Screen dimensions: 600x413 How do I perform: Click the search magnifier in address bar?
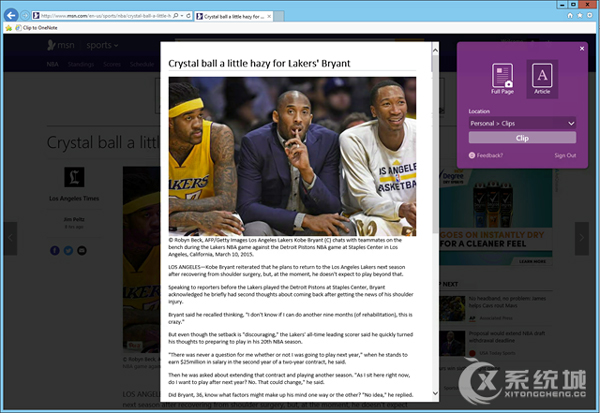[175, 16]
